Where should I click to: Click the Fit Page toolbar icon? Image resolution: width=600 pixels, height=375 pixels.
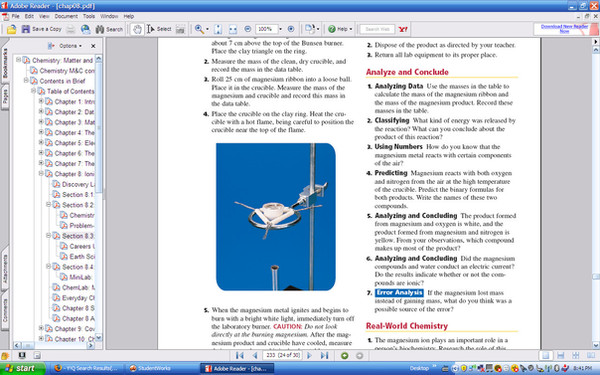coord(218,29)
